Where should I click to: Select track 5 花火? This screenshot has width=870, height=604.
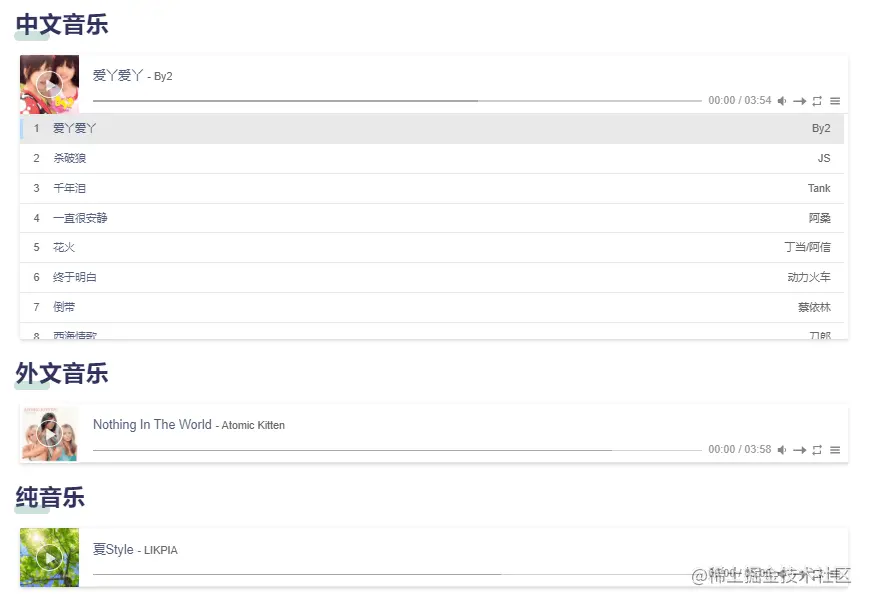pos(432,247)
